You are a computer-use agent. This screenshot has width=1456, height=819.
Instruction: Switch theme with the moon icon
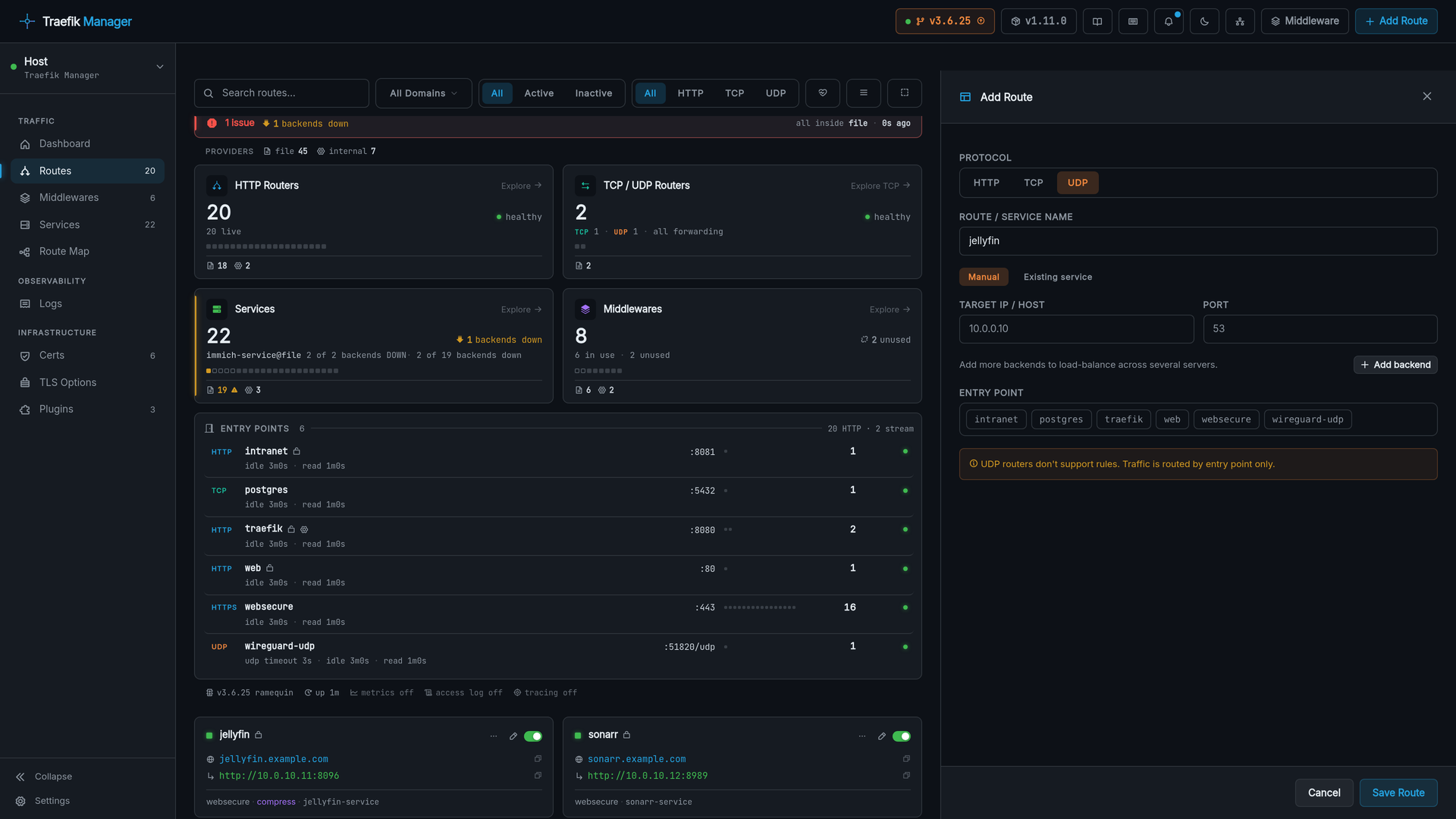click(x=1204, y=21)
